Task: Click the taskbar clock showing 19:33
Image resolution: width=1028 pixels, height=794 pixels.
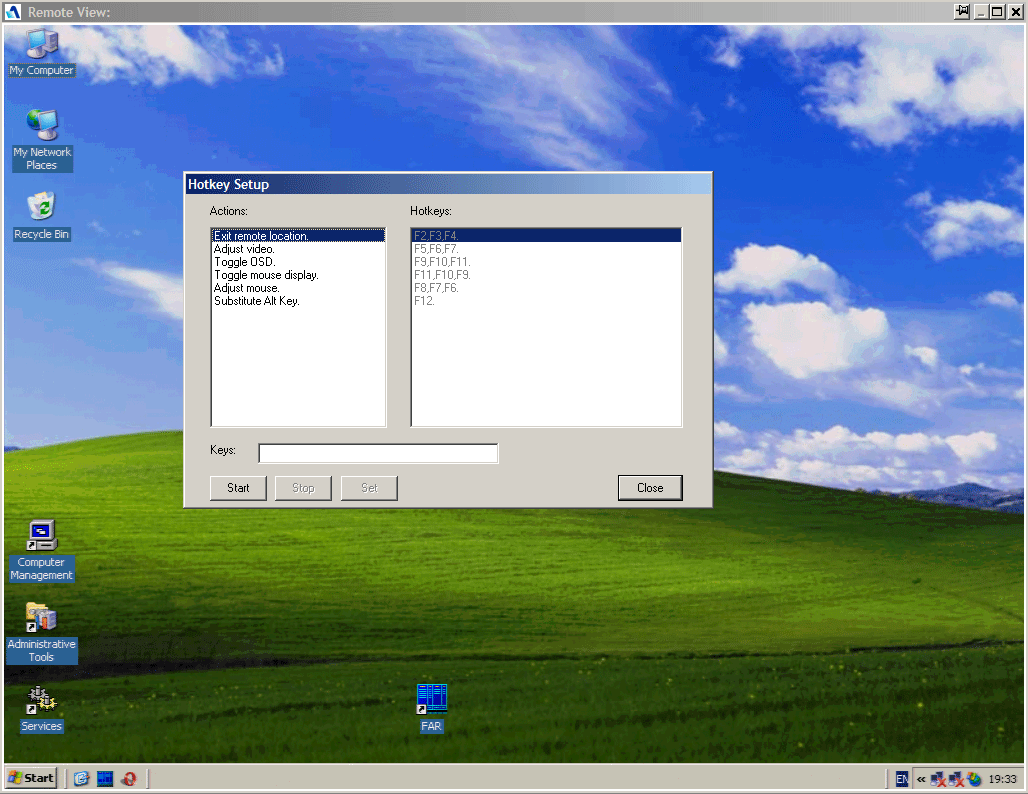Action: pyautogui.click(x=1002, y=779)
